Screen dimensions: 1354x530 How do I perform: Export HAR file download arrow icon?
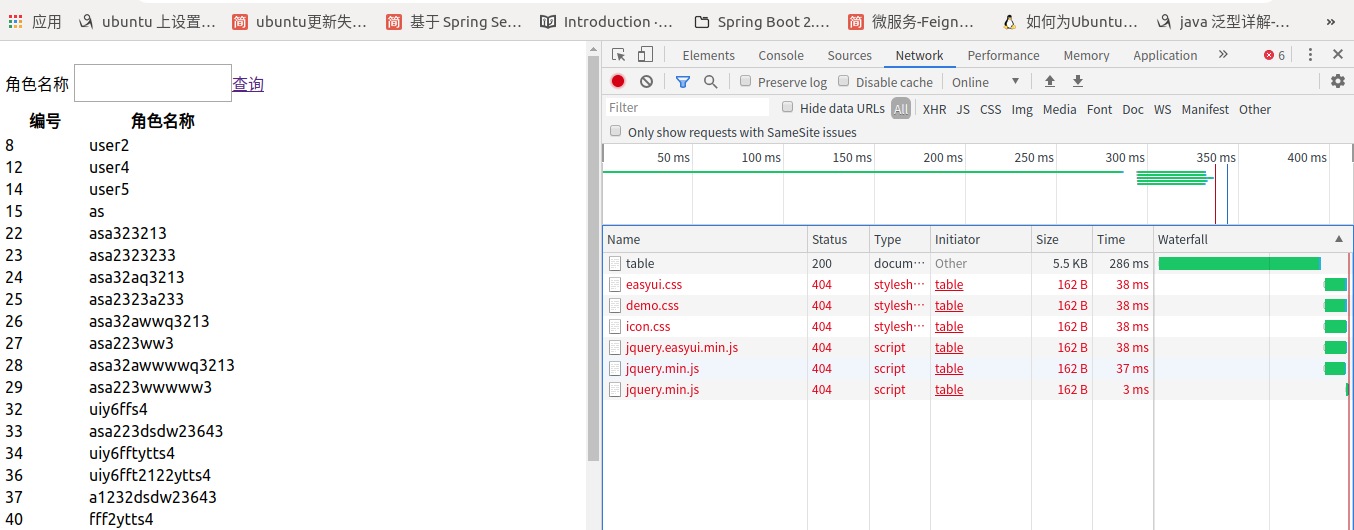click(x=1078, y=82)
